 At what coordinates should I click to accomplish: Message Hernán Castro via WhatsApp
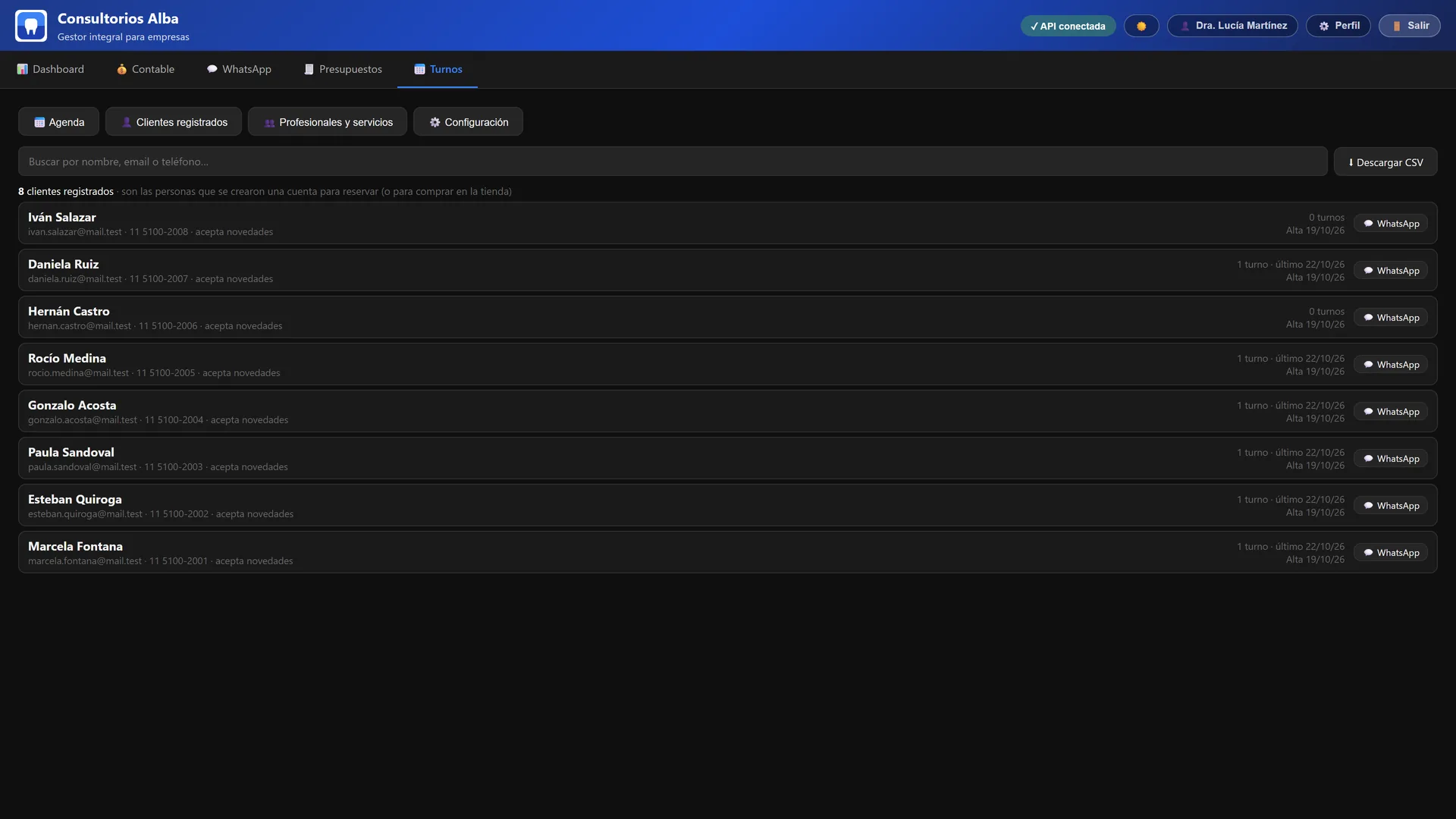tap(1391, 318)
